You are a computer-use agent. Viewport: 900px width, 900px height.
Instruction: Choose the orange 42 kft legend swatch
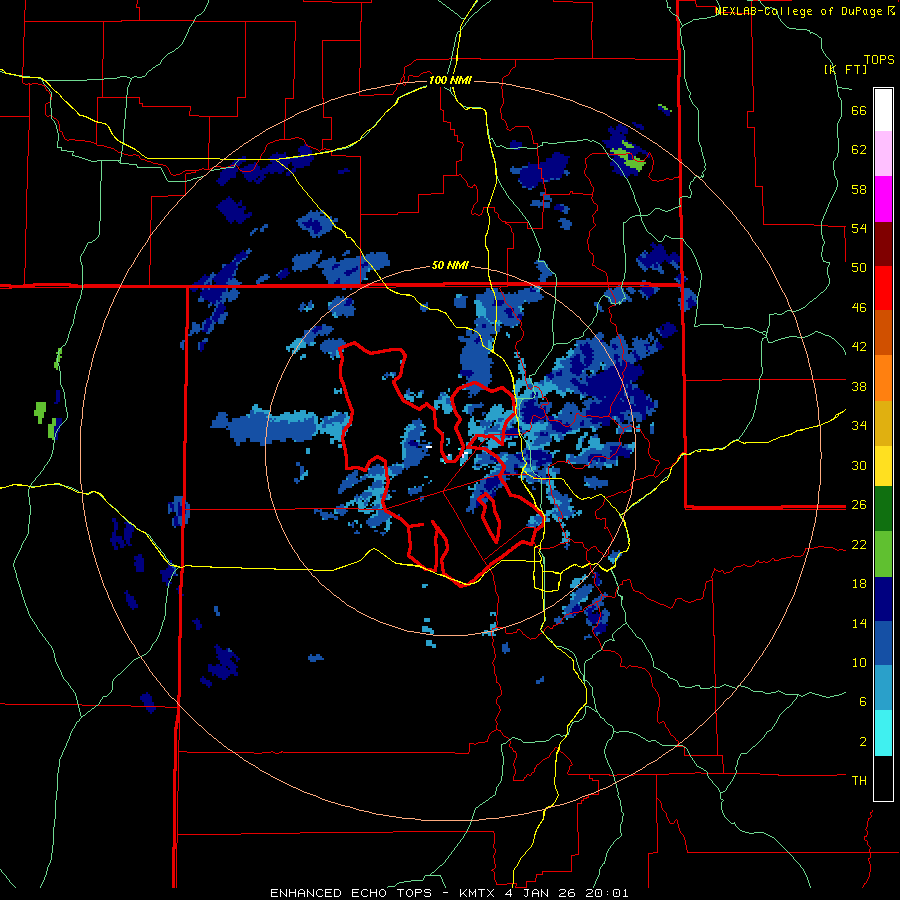(883, 378)
